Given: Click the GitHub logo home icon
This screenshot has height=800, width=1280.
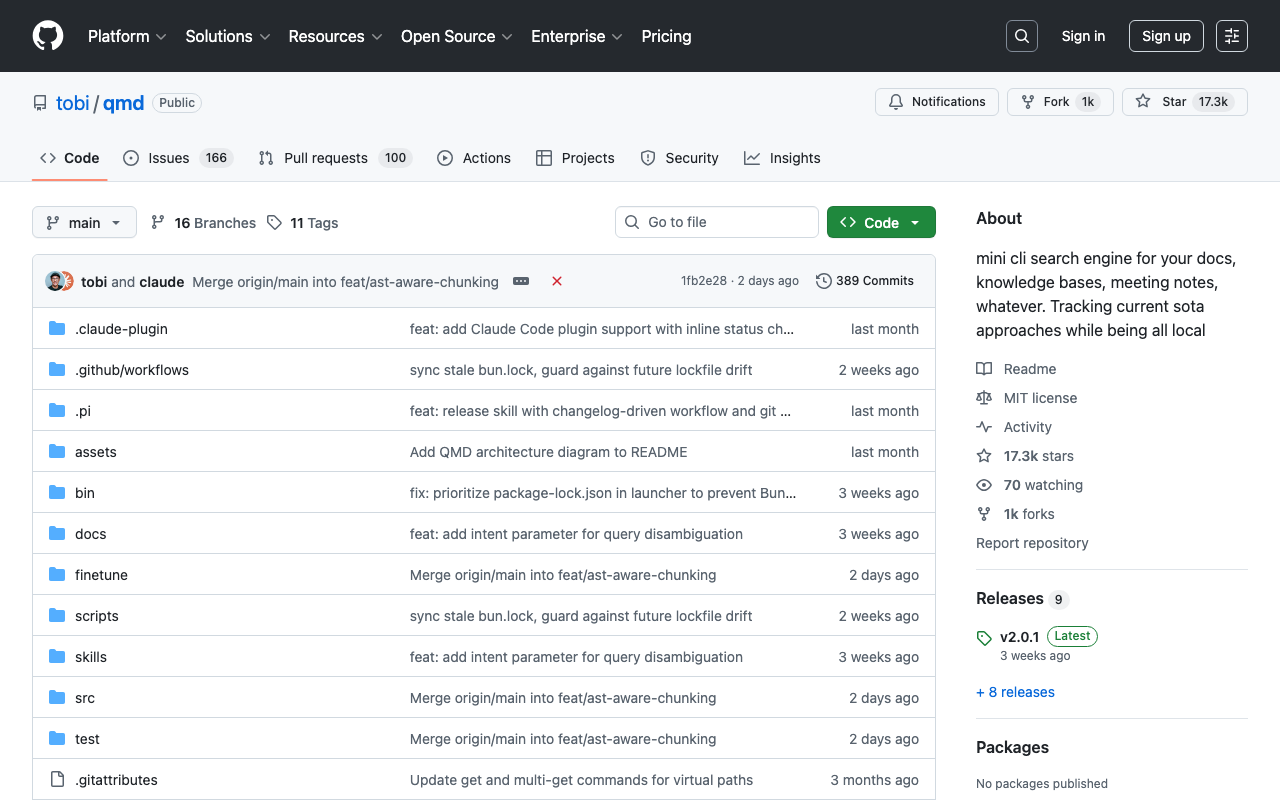Looking at the screenshot, I should 47,36.
